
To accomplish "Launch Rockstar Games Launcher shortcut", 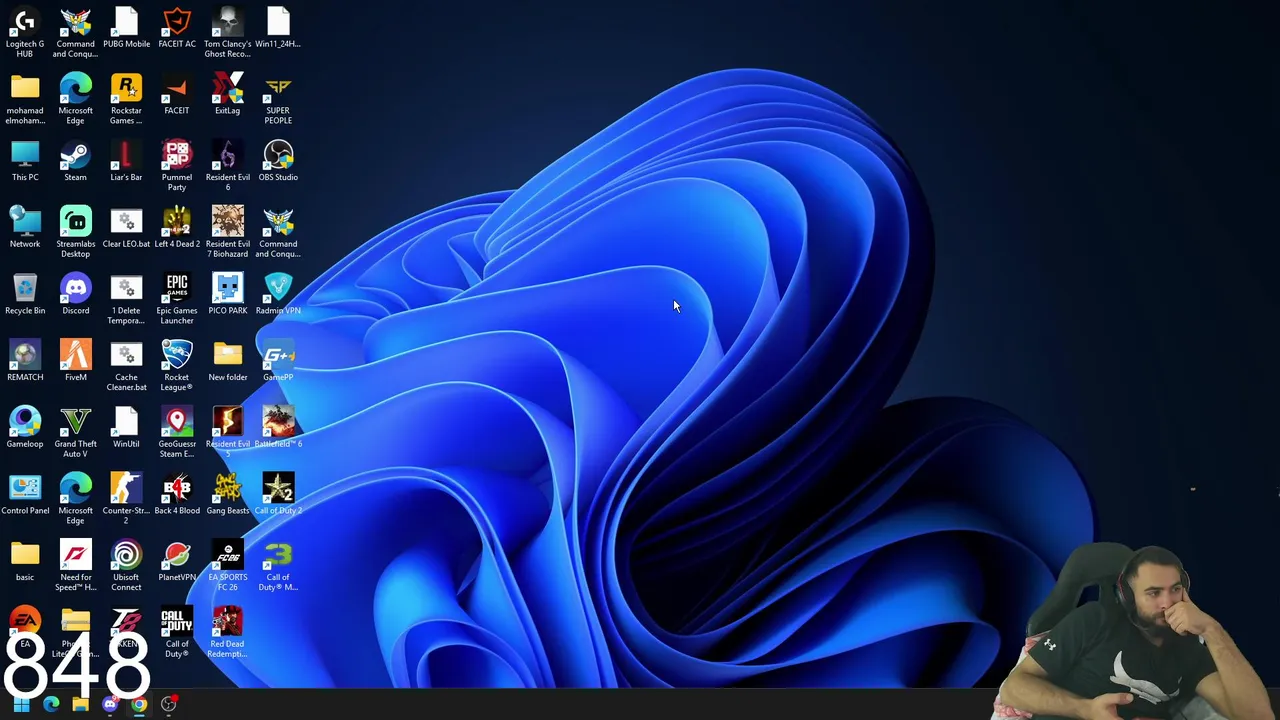I will tap(126, 98).
